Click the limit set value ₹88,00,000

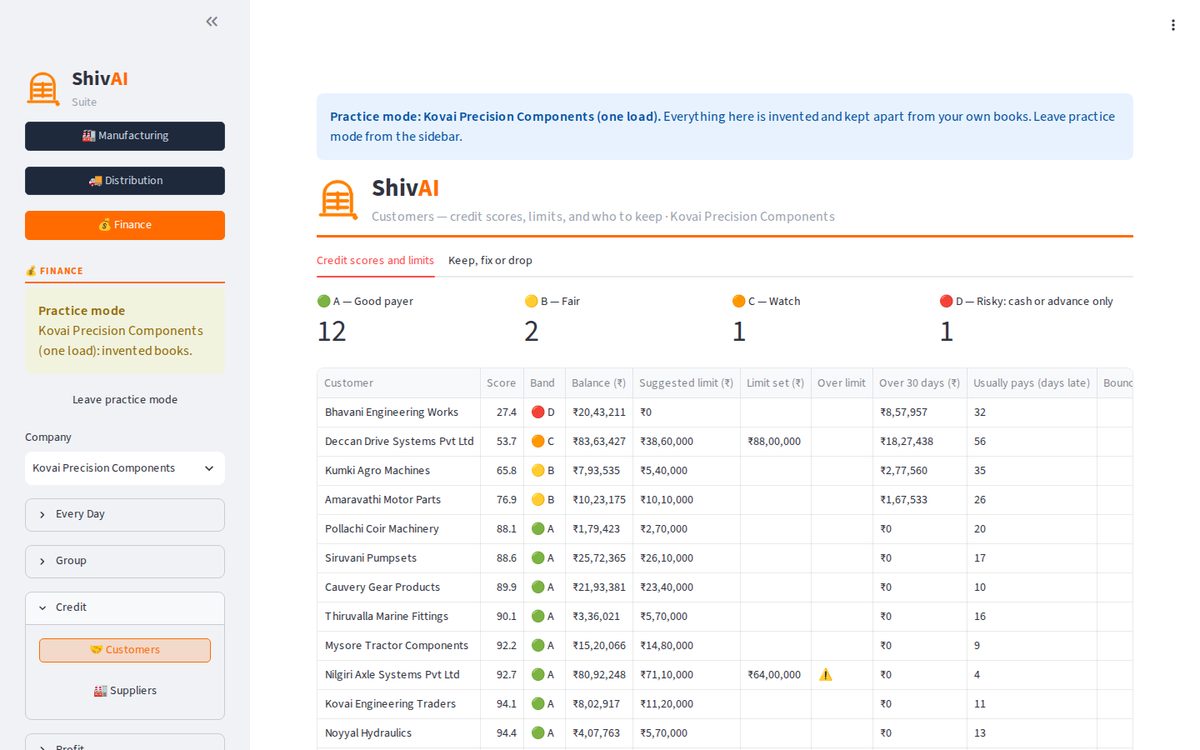774,441
